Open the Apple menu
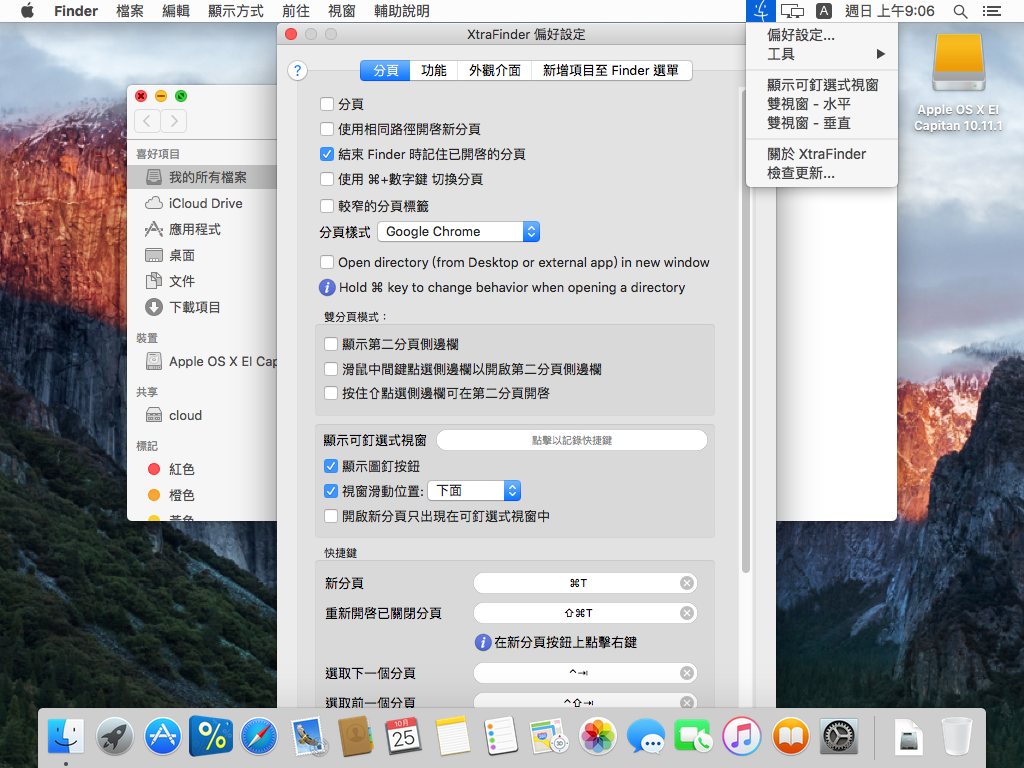The image size is (1024, 768). [x=27, y=10]
